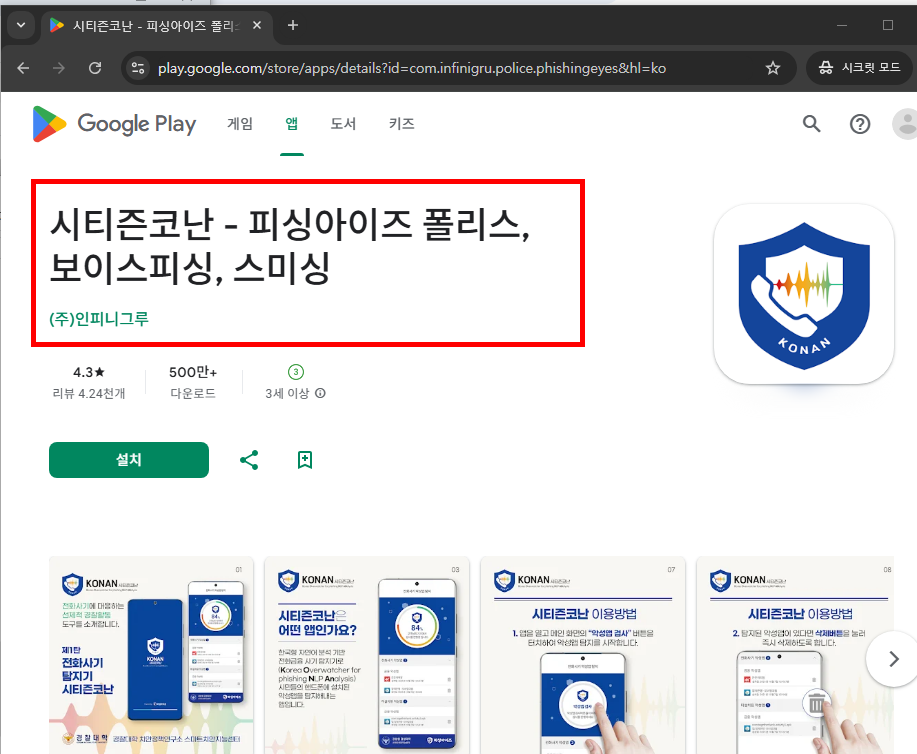Open the 키즈 section

[x=401, y=123]
